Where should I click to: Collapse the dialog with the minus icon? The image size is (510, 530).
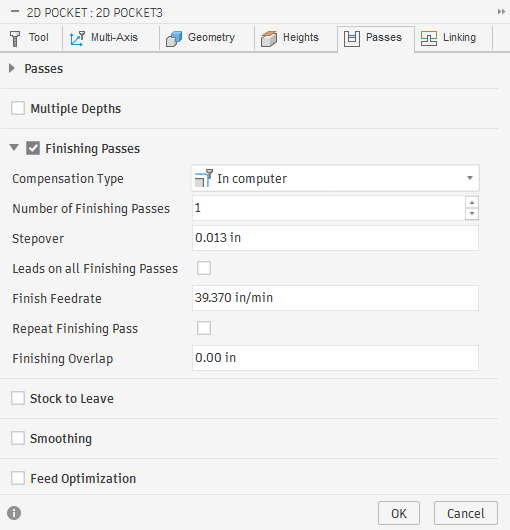click(15, 11)
